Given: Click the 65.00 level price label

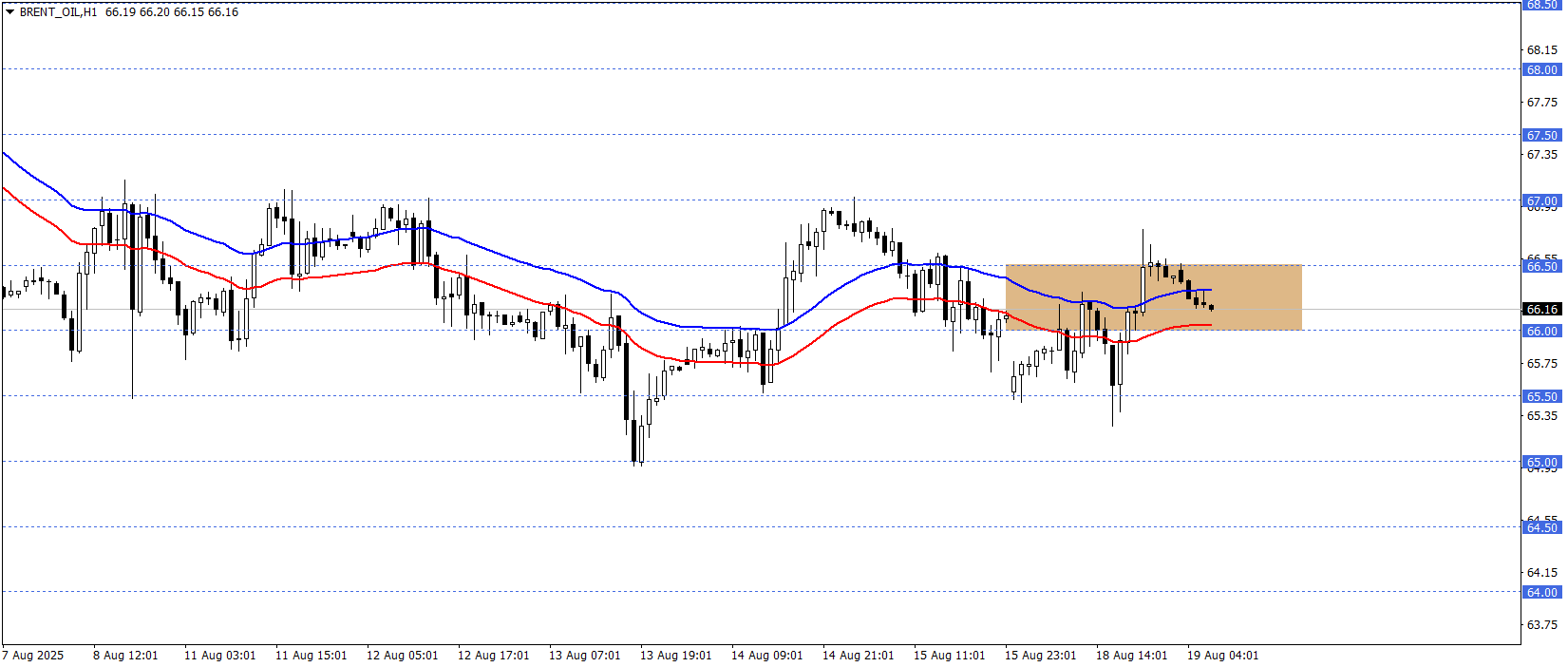Looking at the screenshot, I should (1542, 462).
